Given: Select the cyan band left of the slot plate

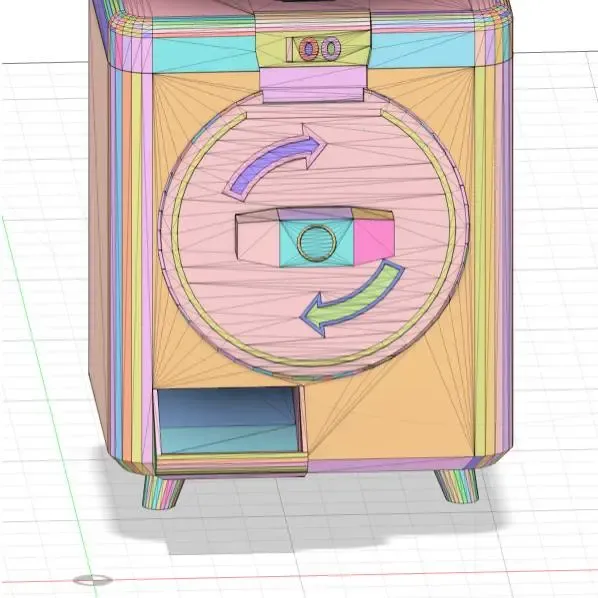Looking at the screenshot, I should tap(204, 53).
